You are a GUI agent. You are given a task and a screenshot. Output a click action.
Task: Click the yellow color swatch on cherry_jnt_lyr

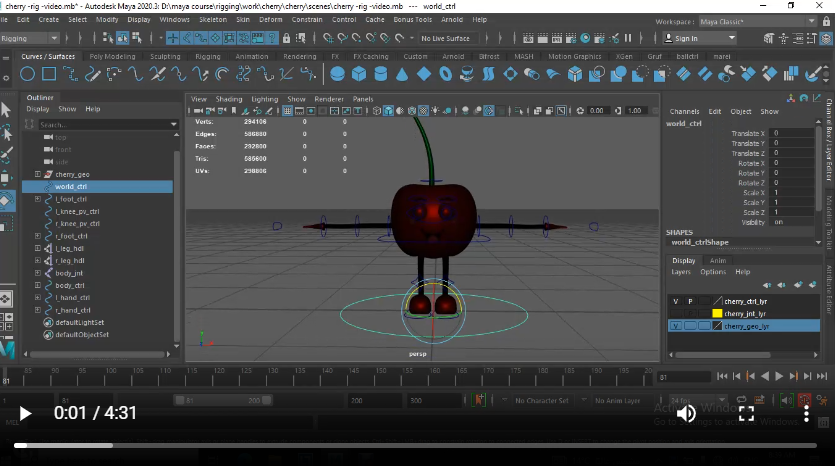pos(717,313)
